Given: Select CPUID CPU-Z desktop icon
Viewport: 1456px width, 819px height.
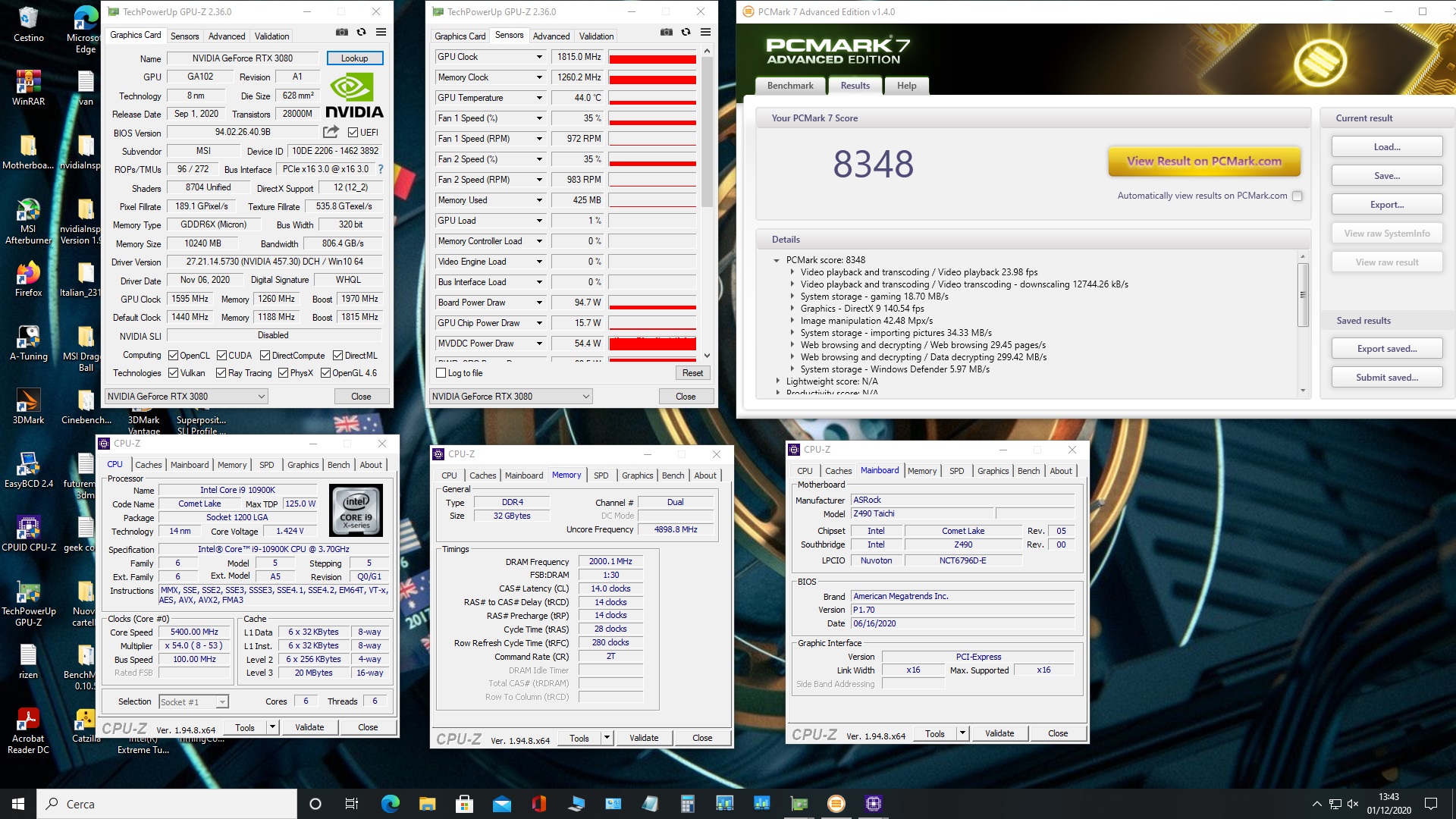Looking at the screenshot, I should coord(28,534).
